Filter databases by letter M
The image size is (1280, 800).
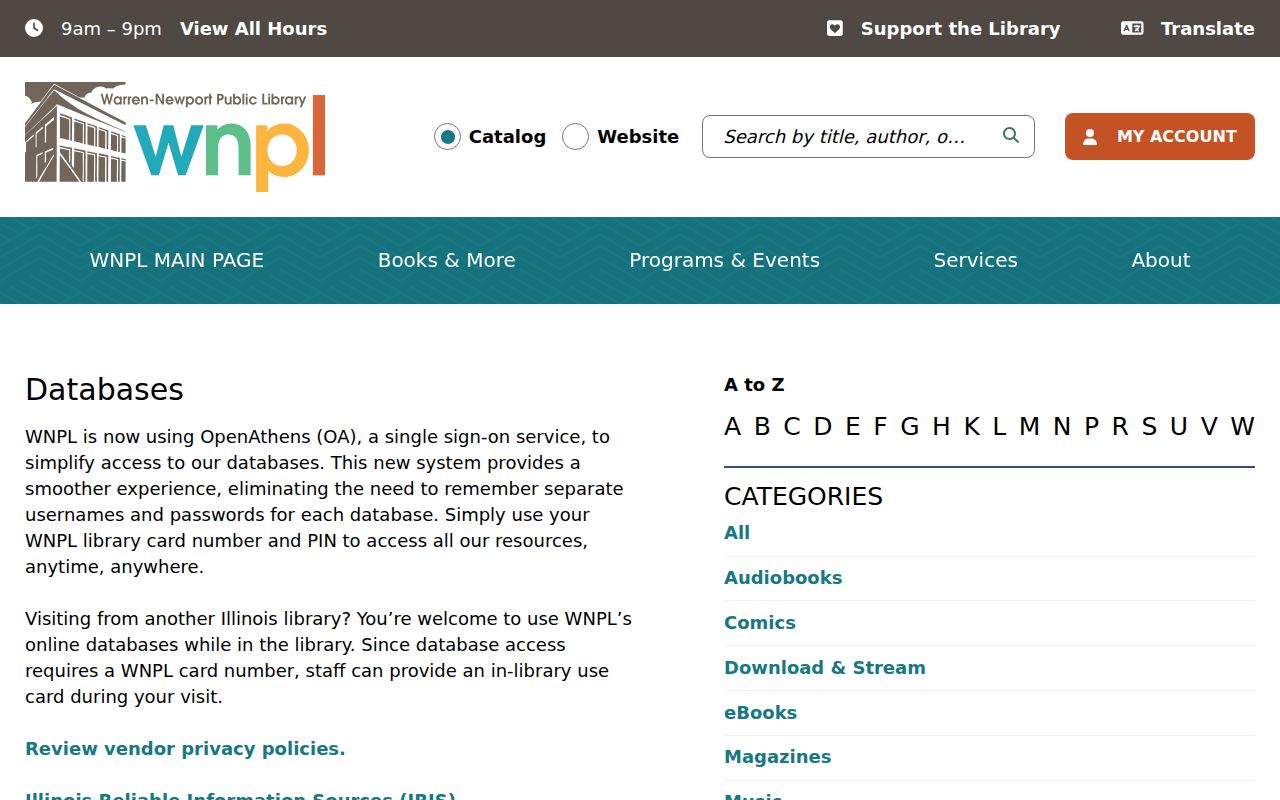tap(1029, 427)
